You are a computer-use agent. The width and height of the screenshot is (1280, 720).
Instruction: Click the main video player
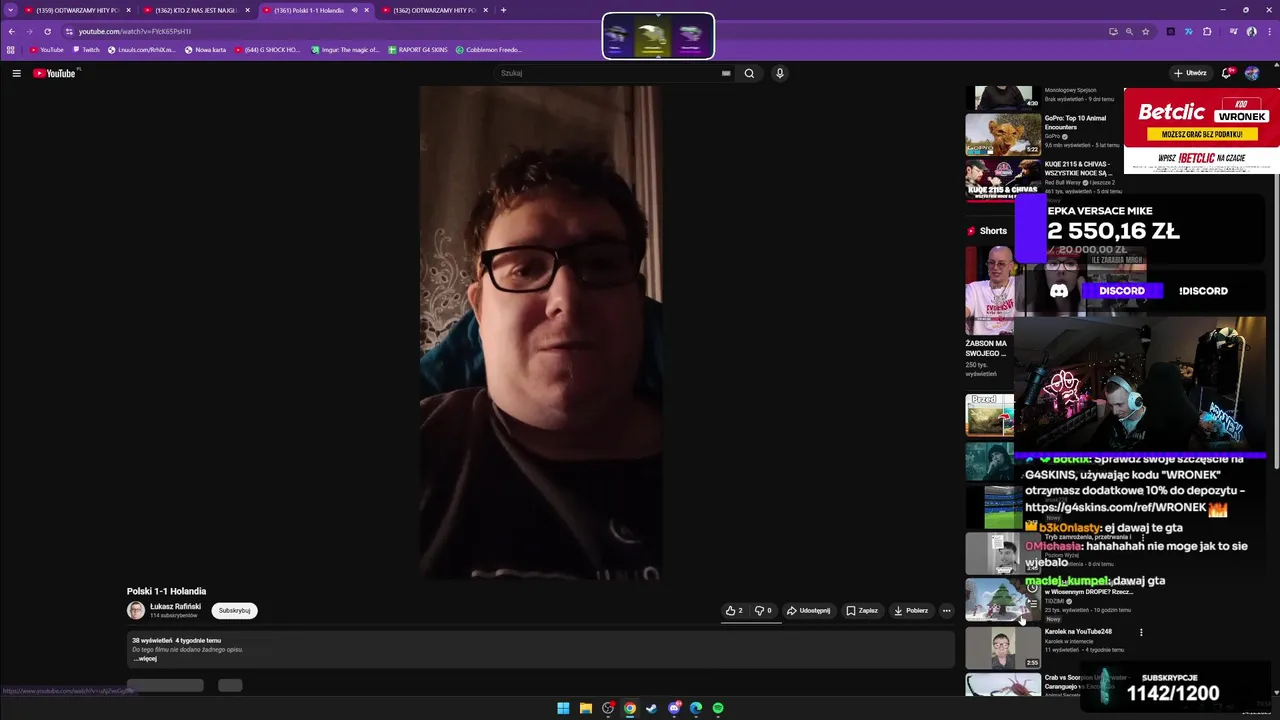(540, 331)
